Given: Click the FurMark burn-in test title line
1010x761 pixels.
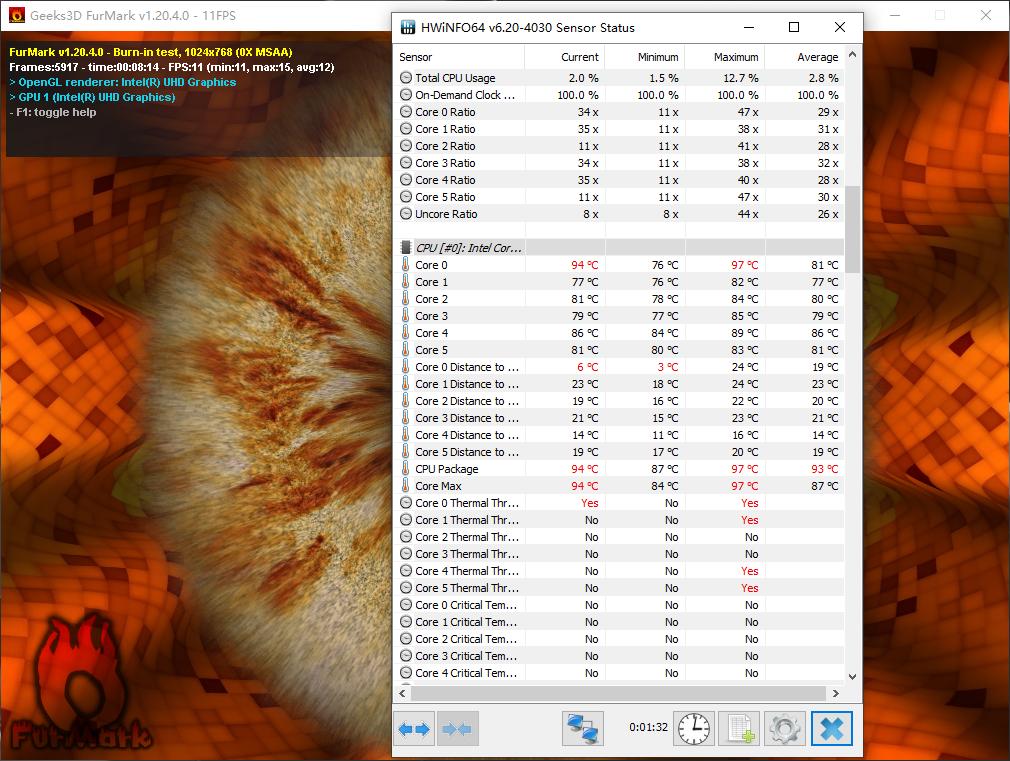Looking at the screenshot, I should [x=151, y=52].
